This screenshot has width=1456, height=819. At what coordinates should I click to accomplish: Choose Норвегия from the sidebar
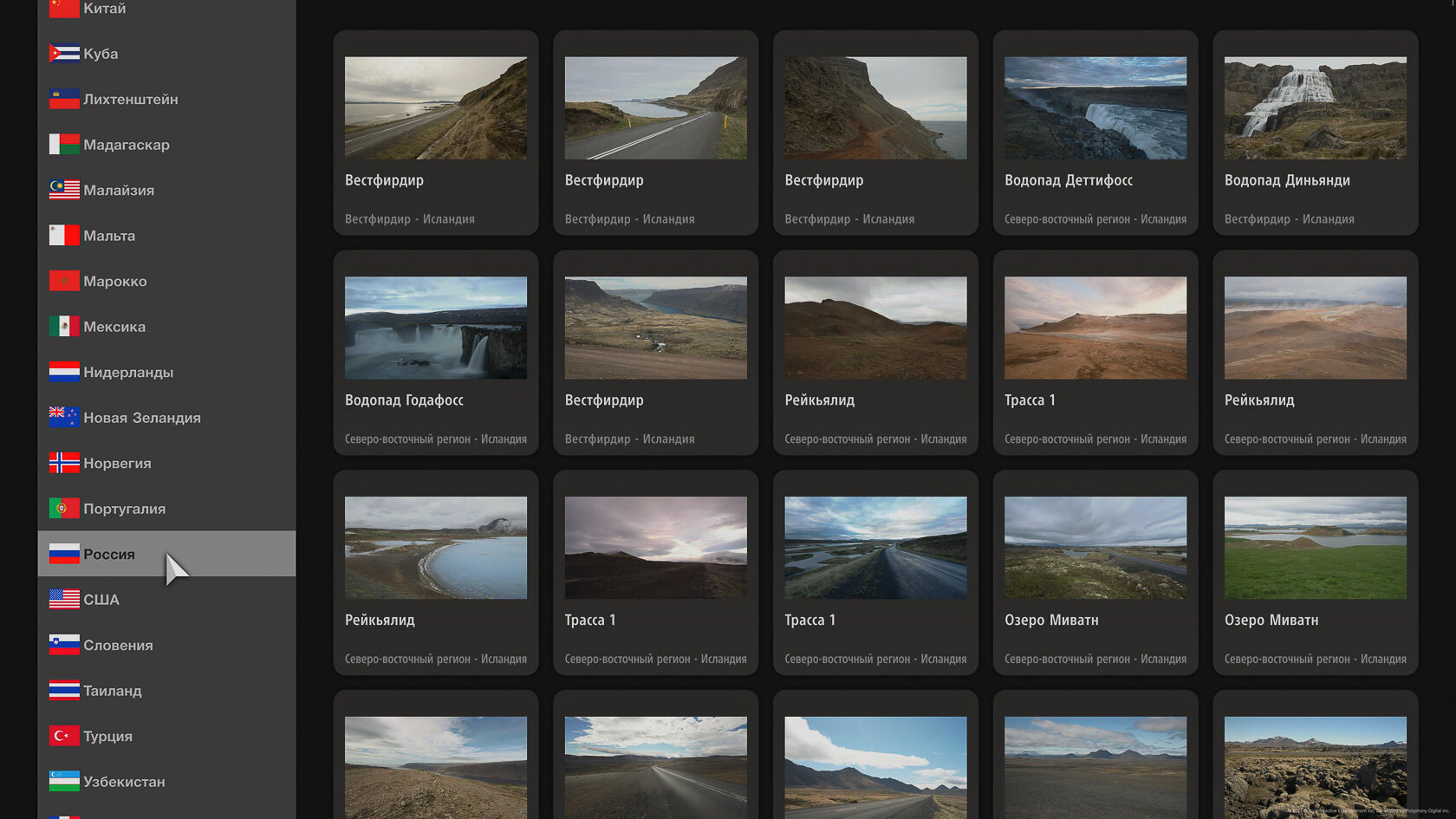tap(166, 463)
